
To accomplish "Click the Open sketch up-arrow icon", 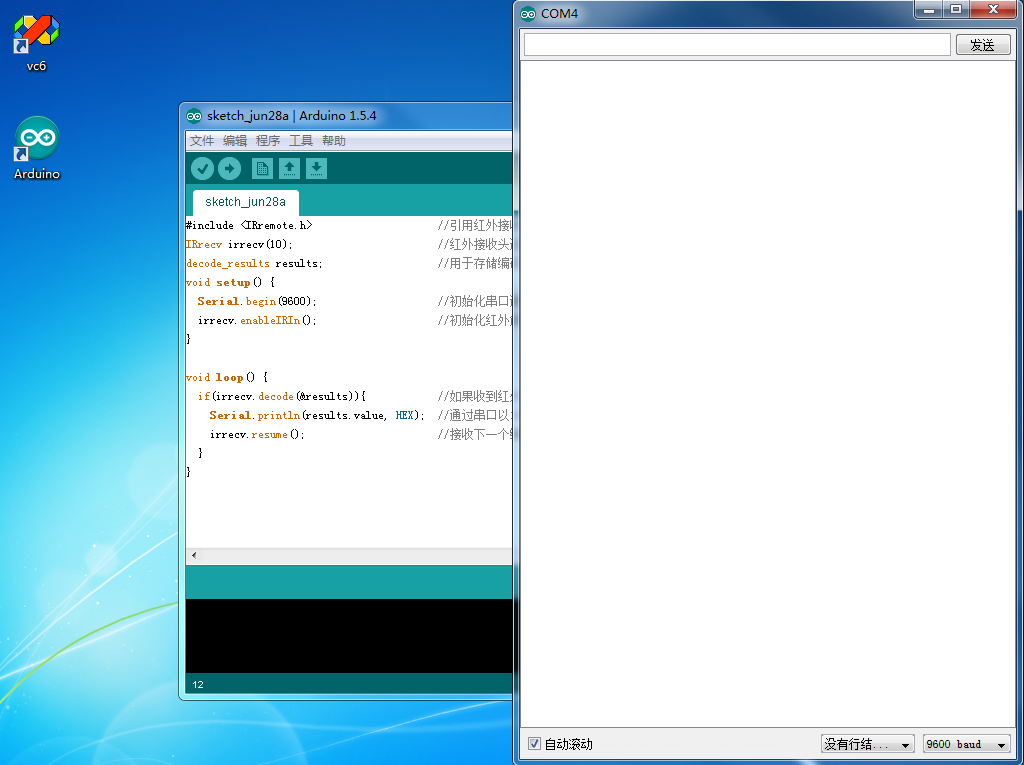I will (x=289, y=169).
